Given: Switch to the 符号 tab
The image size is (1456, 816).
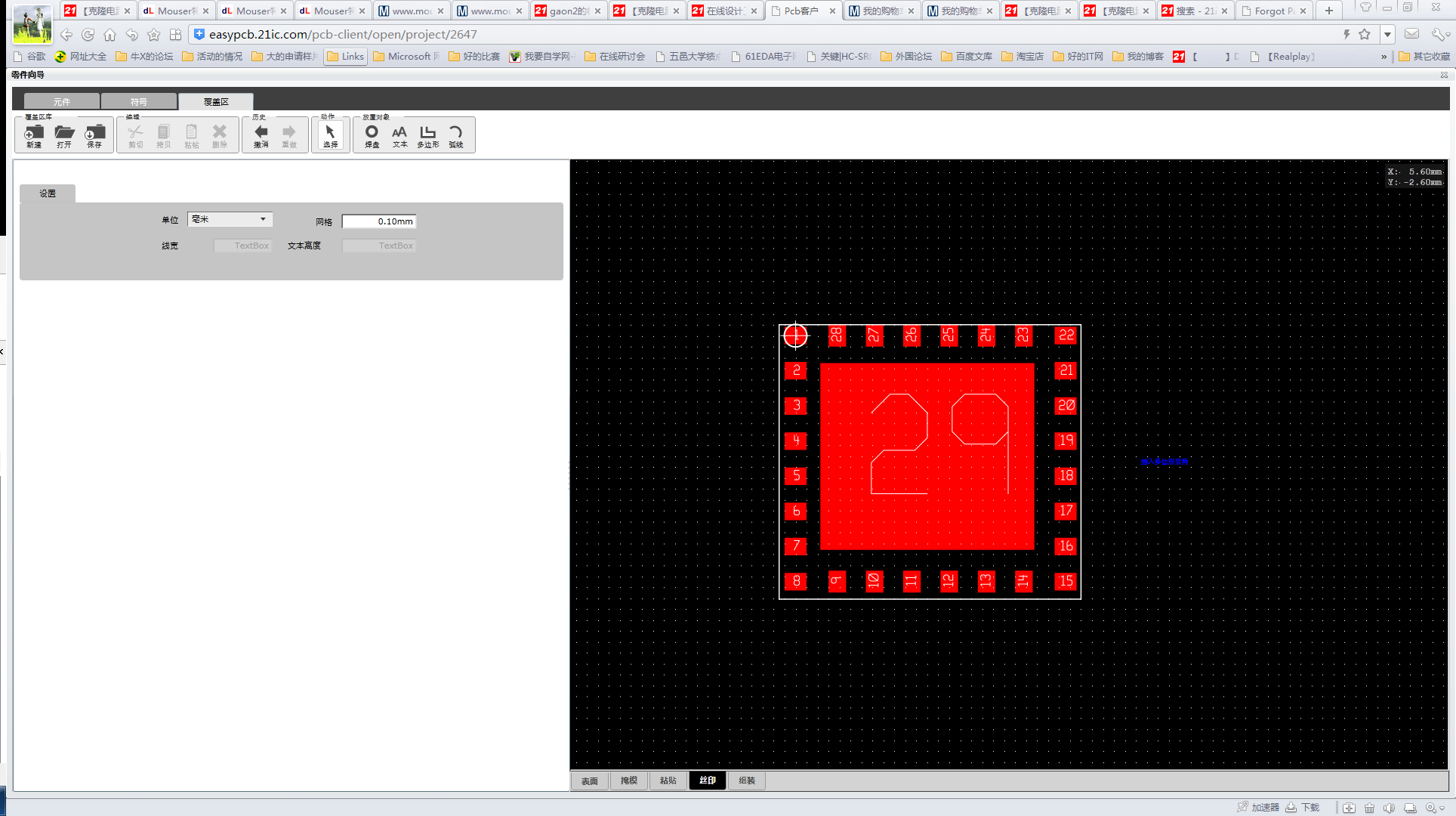Looking at the screenshot, I should coord(139,102).
